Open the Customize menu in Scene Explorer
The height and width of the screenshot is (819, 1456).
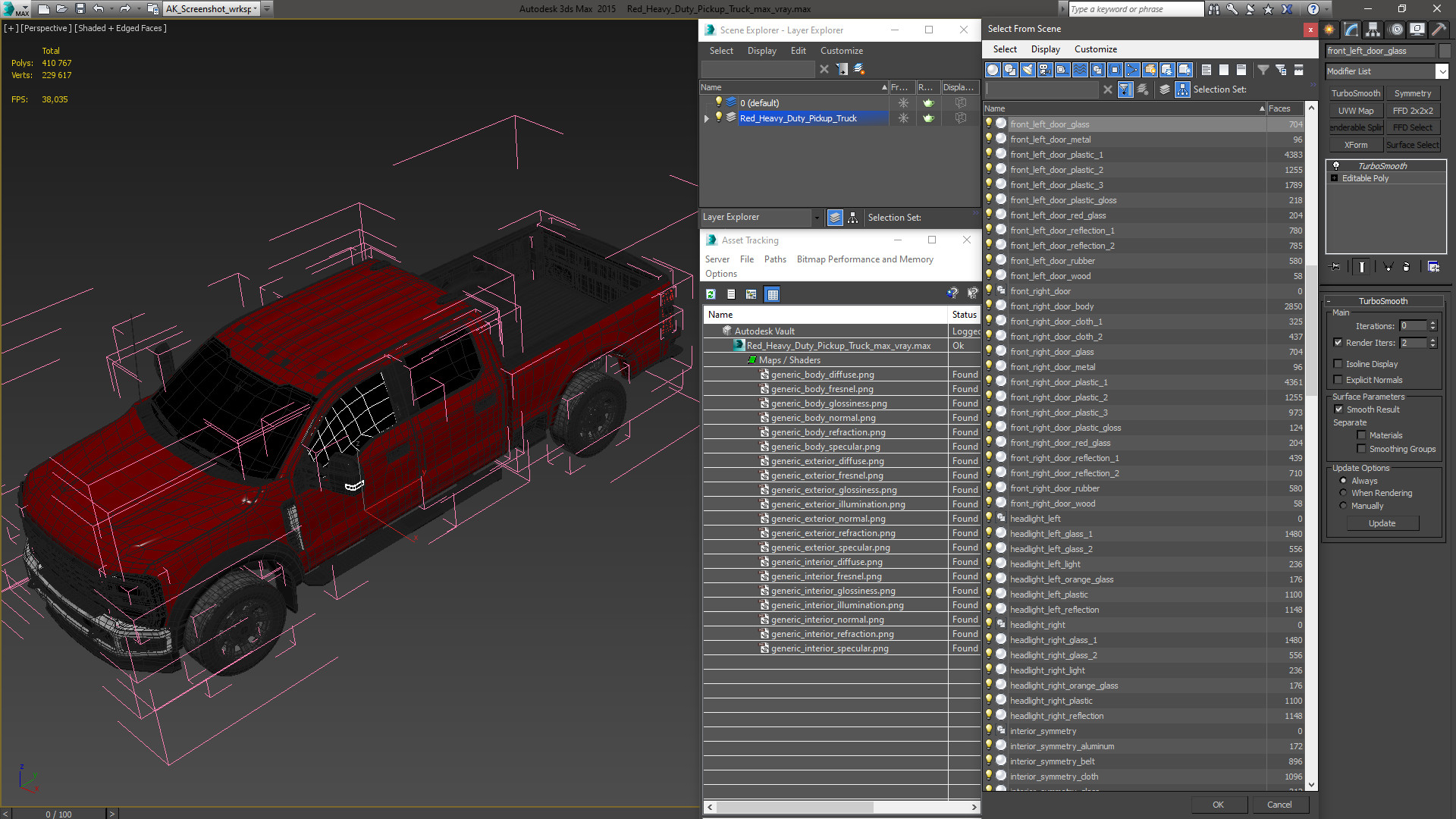[x=841, y=51]
